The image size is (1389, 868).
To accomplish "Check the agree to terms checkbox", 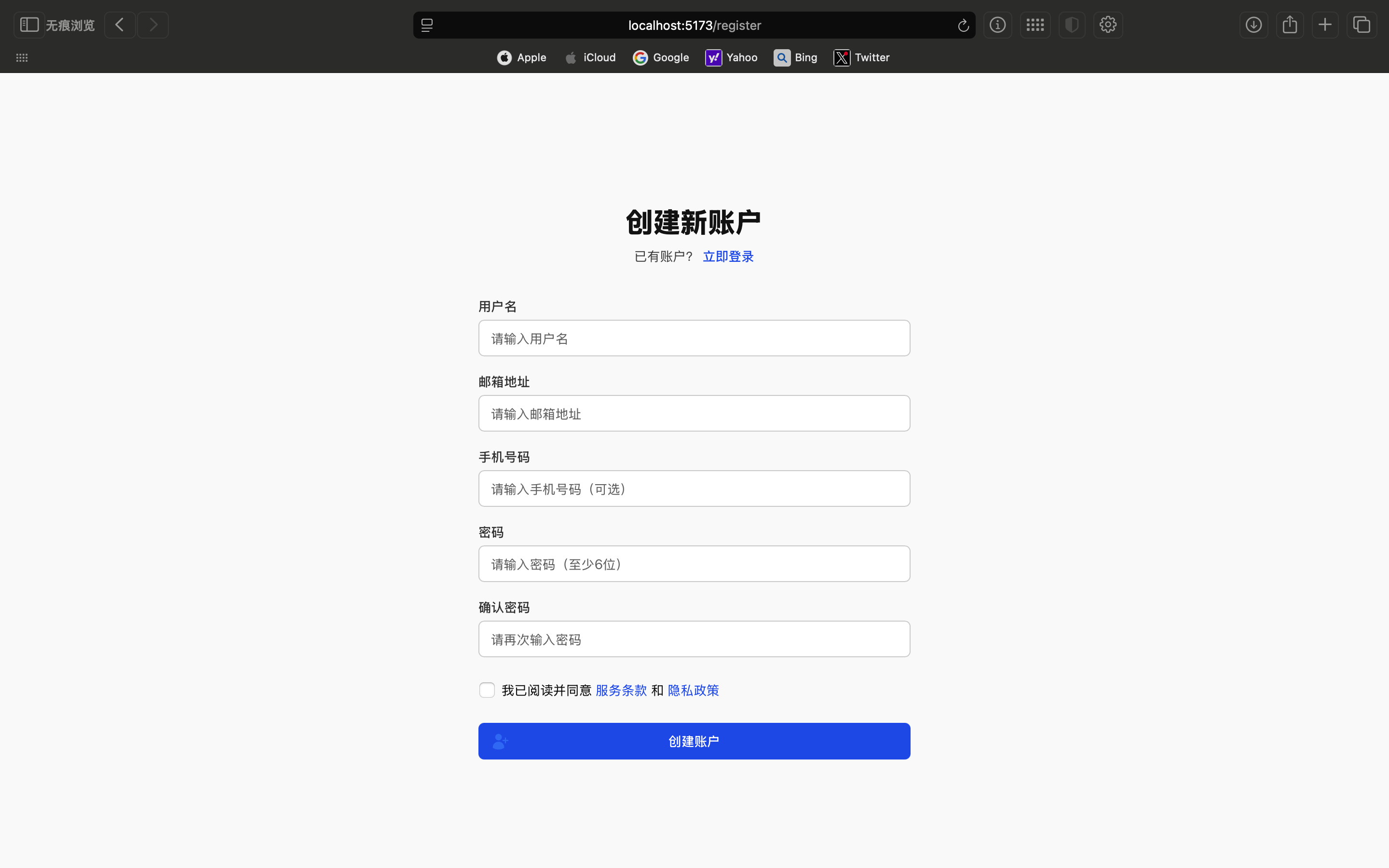I will 487,690.
